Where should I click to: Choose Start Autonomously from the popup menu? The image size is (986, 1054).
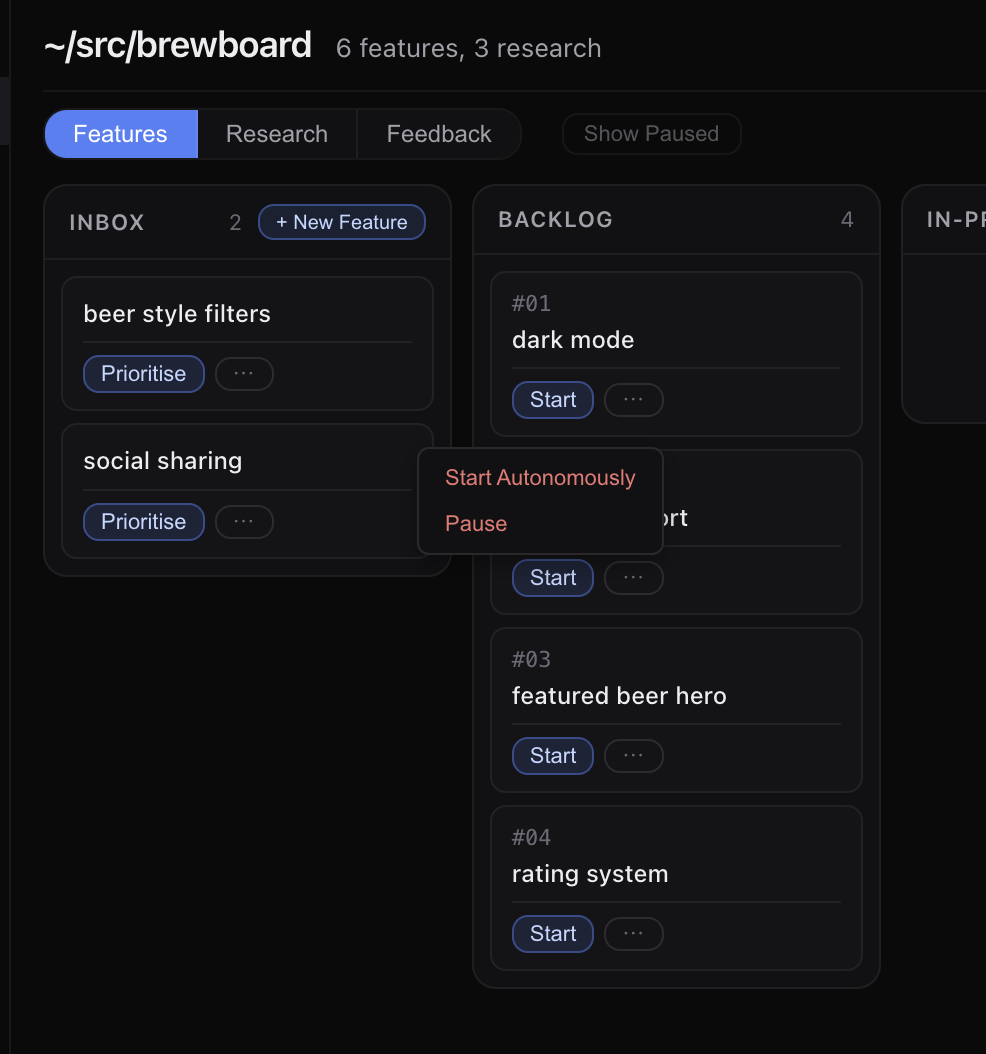coord(540,478)
